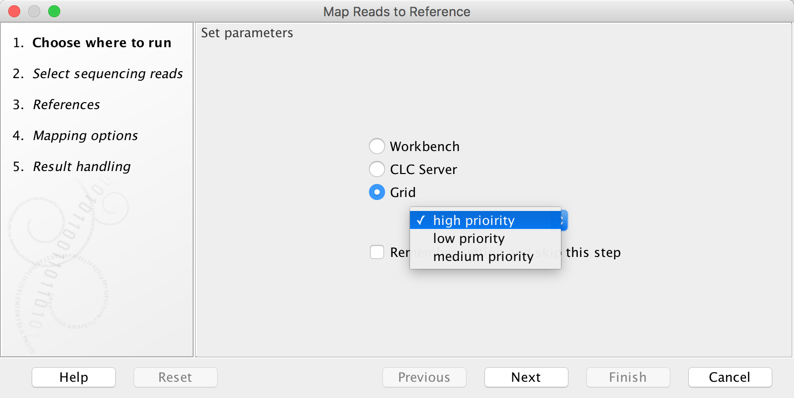Select medium priority in the list

point(485,257)
